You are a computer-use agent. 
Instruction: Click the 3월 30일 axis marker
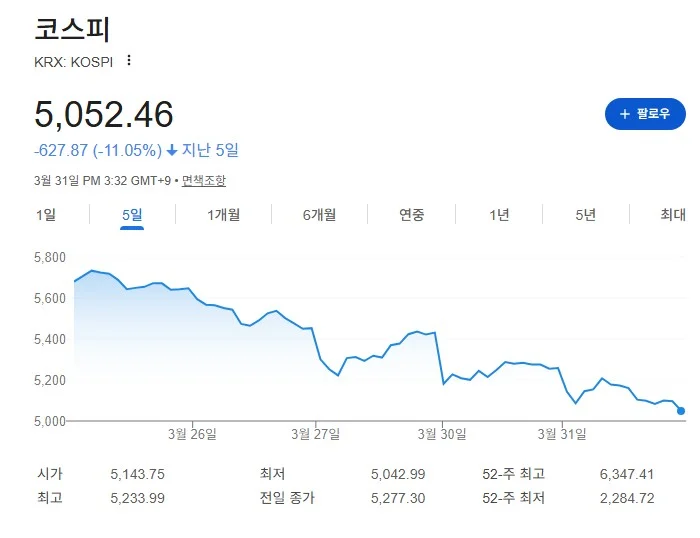(442, 434)
